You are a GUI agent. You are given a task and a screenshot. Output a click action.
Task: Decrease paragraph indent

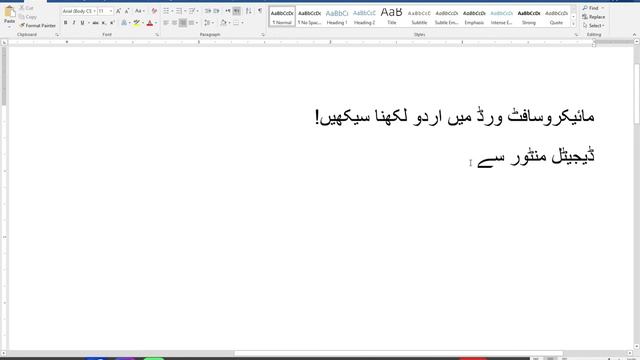(x=208, y=11)
